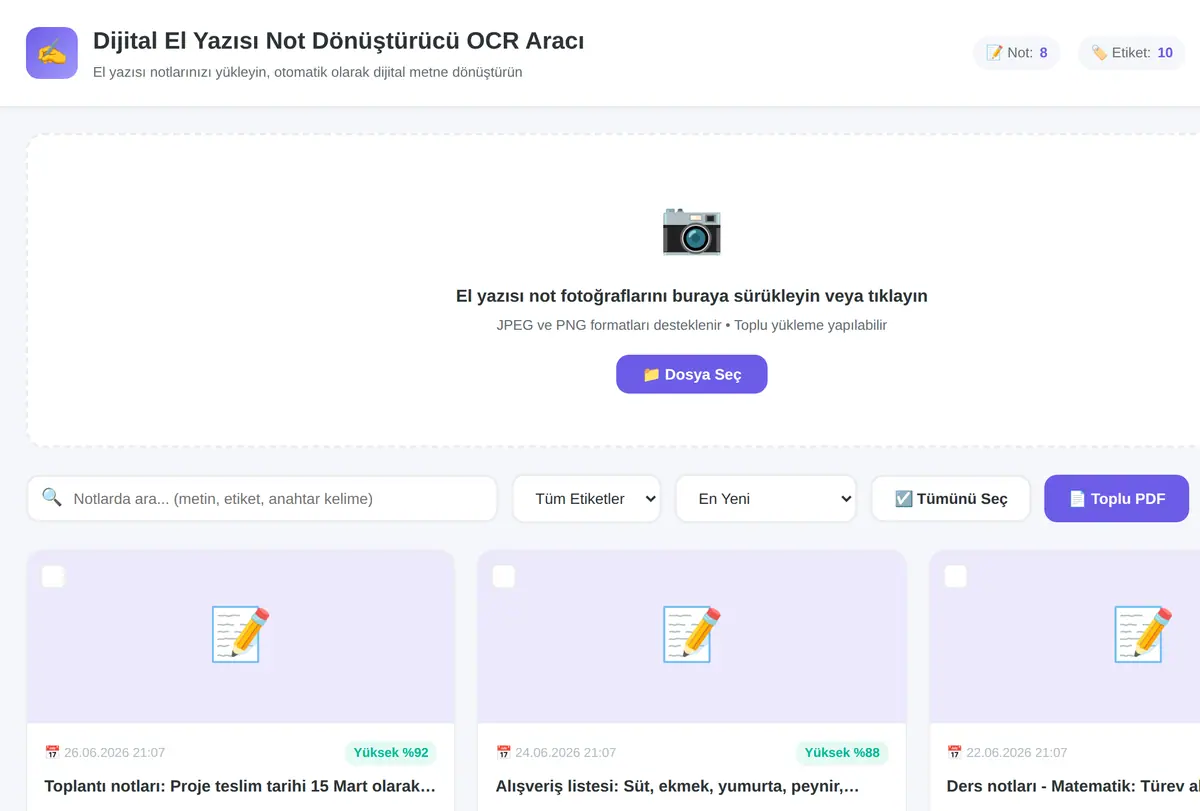Select the Toplantı notları card checkbox
This screenshot has height=811, width=1200.
point(53,576)
